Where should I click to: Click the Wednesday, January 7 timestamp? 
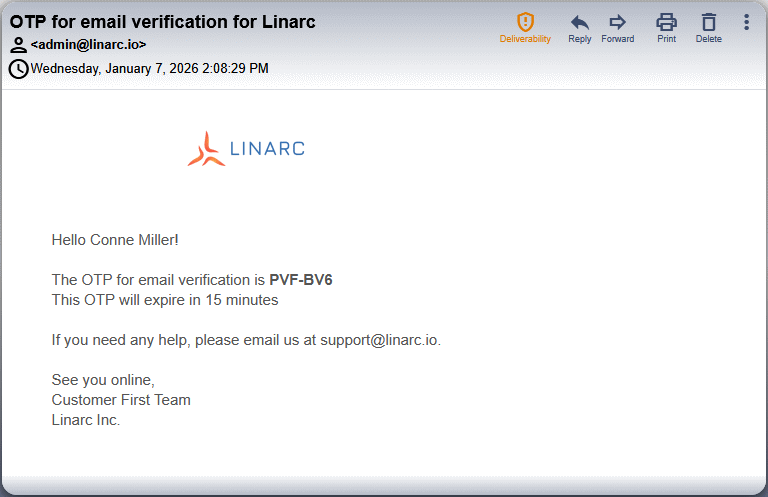pos(149,69)
